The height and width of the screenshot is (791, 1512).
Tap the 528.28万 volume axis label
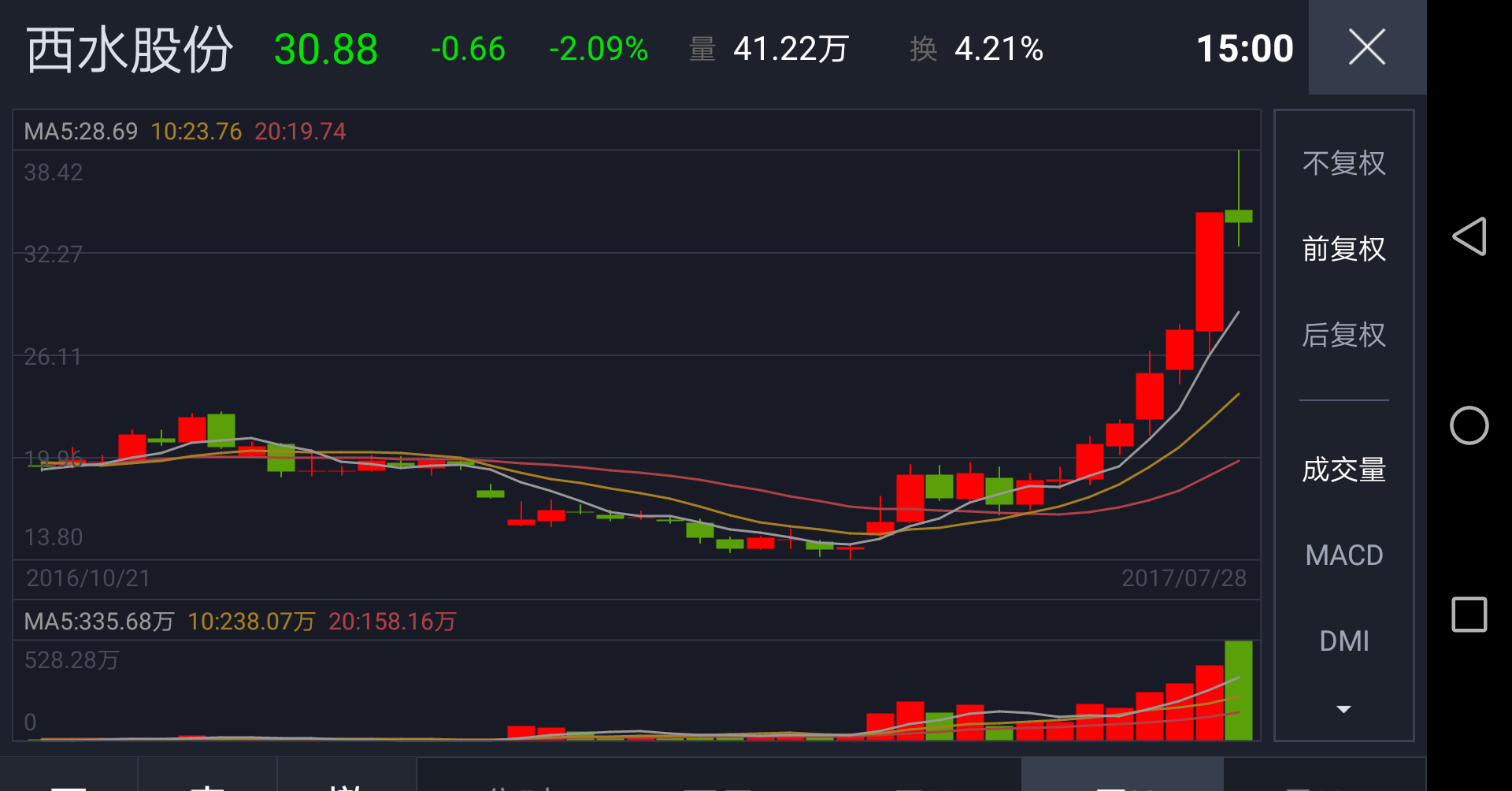72,660
